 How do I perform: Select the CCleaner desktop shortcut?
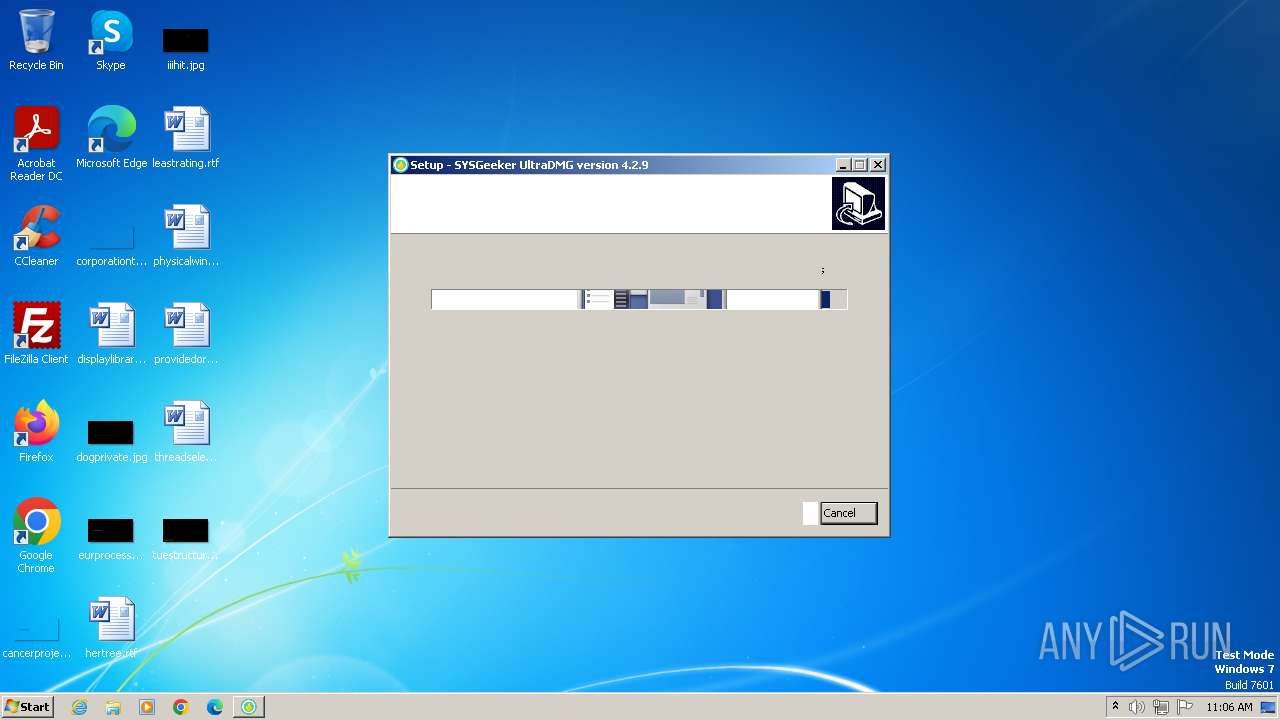tap(36, 236)
